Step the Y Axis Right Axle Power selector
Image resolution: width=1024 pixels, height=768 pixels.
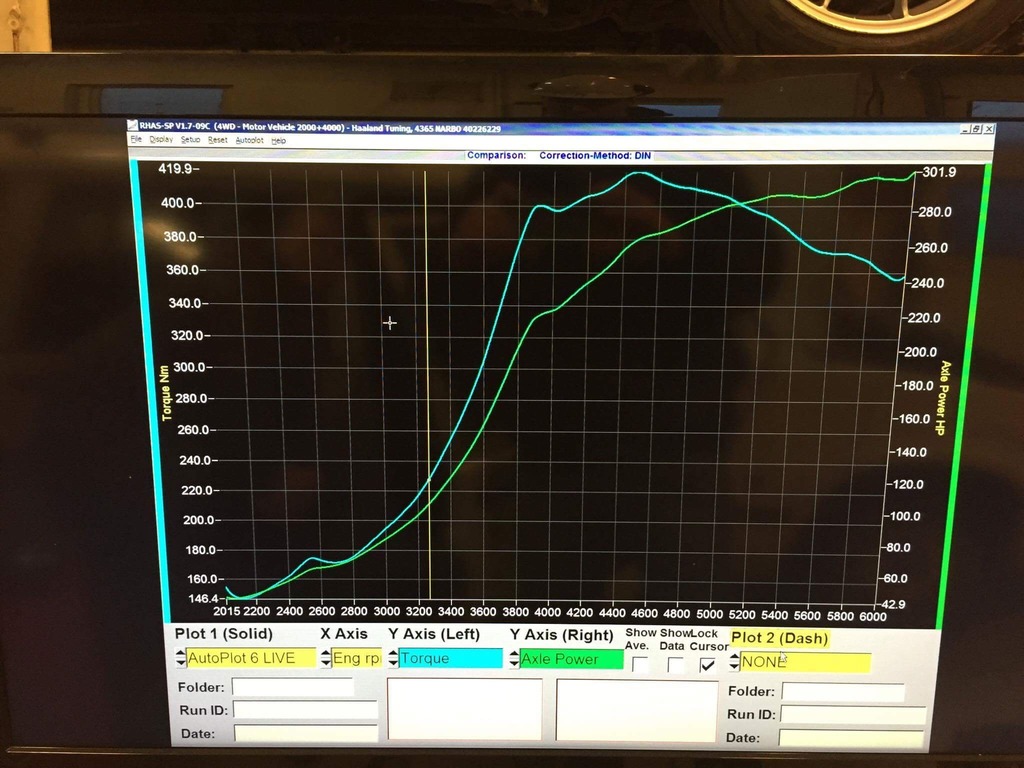pos(515,658)
